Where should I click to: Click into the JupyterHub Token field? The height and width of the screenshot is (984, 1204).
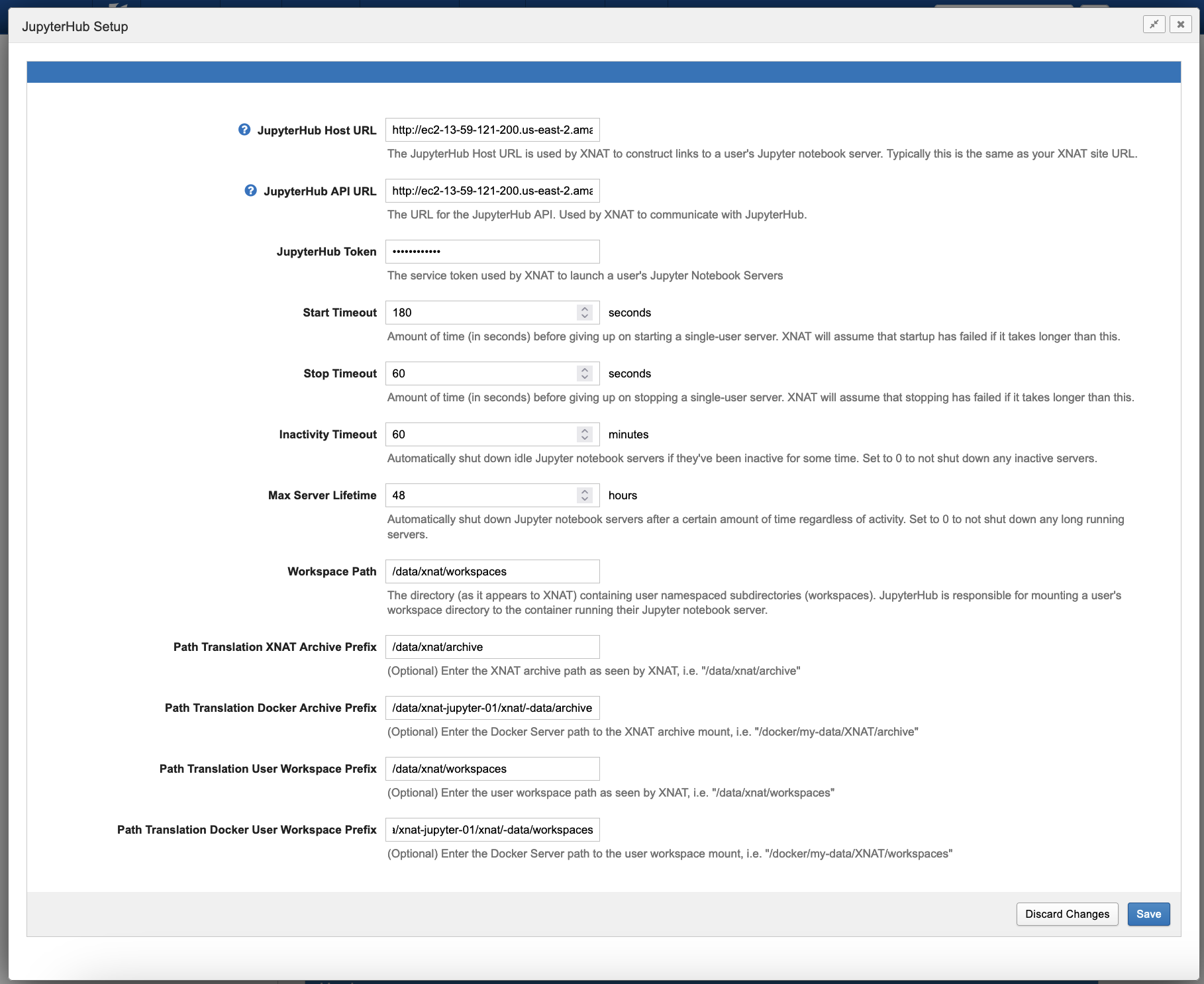click(492, 252)
